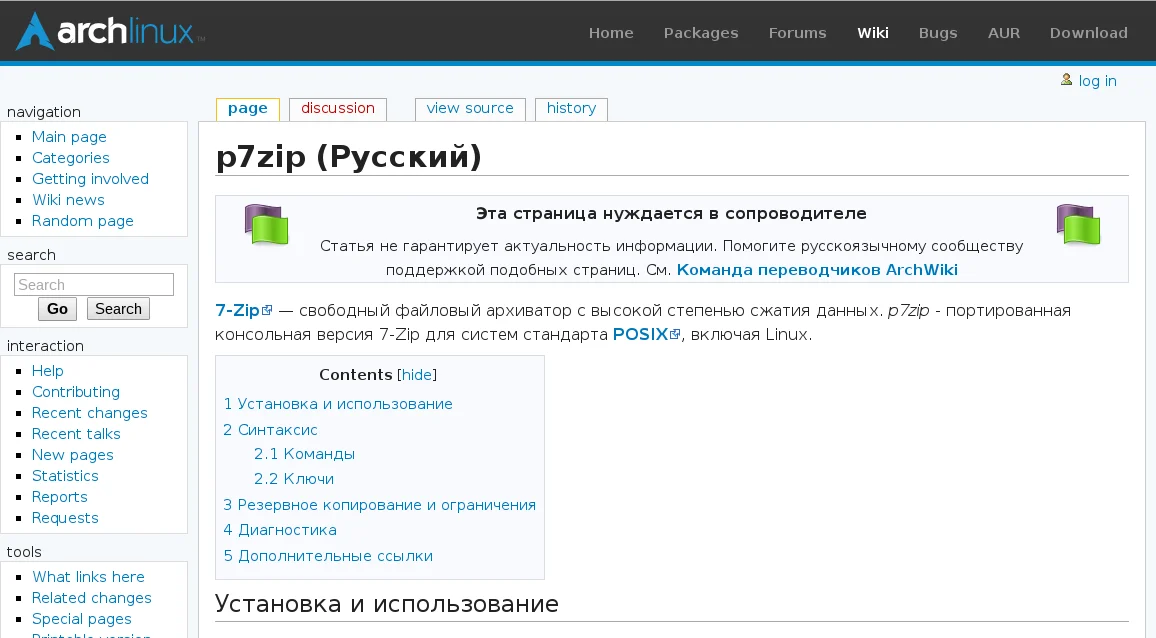Click the user icon beside log in
The width and height of the screenshot is (1156, 638).
(x=1066, y=80)
